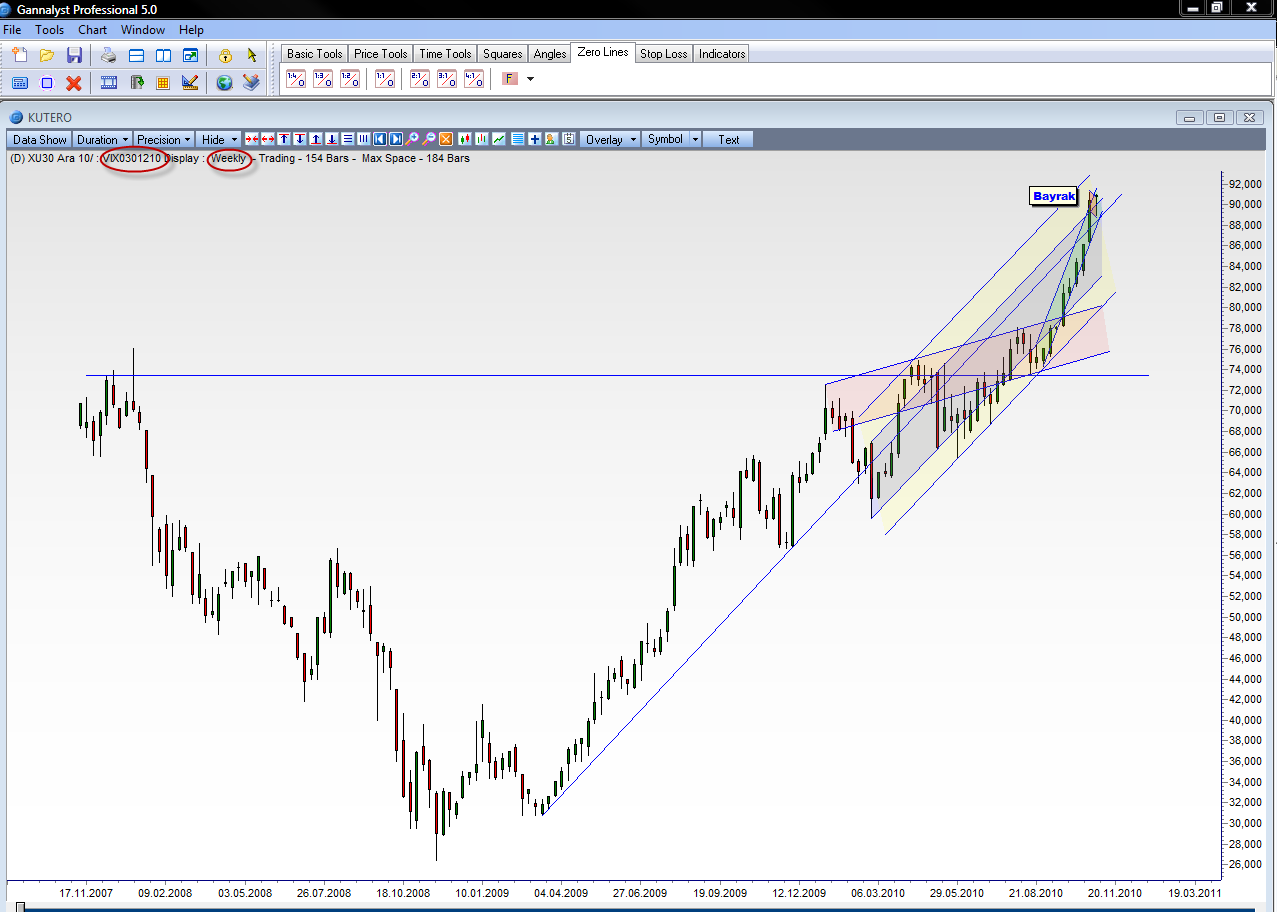
Task: Toggle the padlock lock icon
Action: click(225, 55)
